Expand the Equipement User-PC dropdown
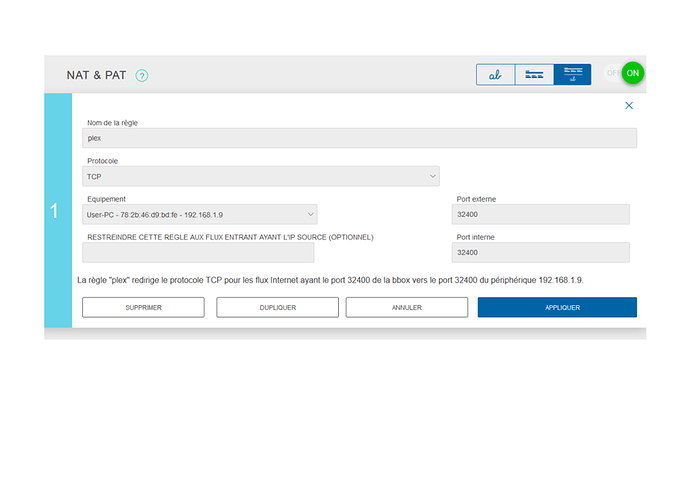Viewport: 690px width, 487px height. pyautogui.click(x=199, y=215)
